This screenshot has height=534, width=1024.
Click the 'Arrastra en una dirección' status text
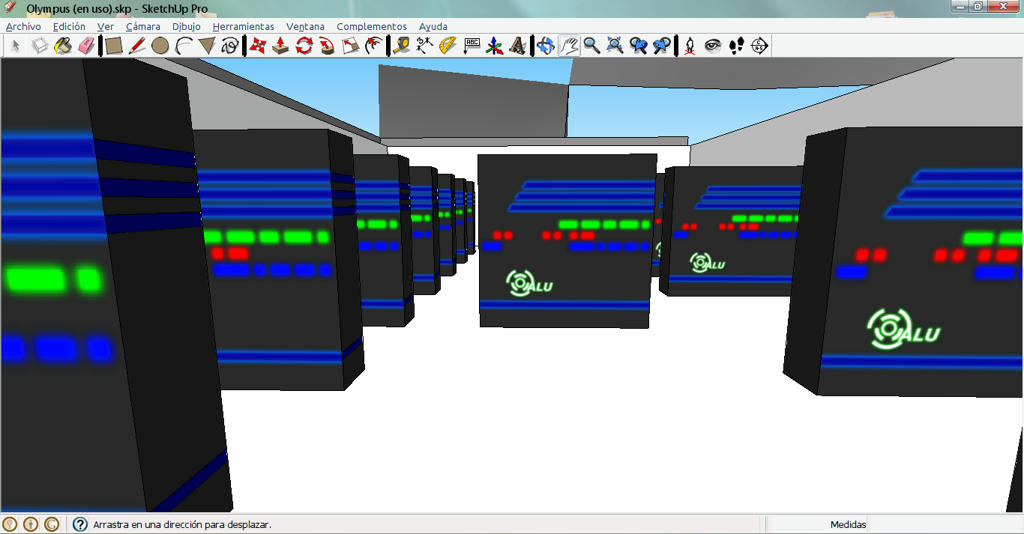[182, 524]
